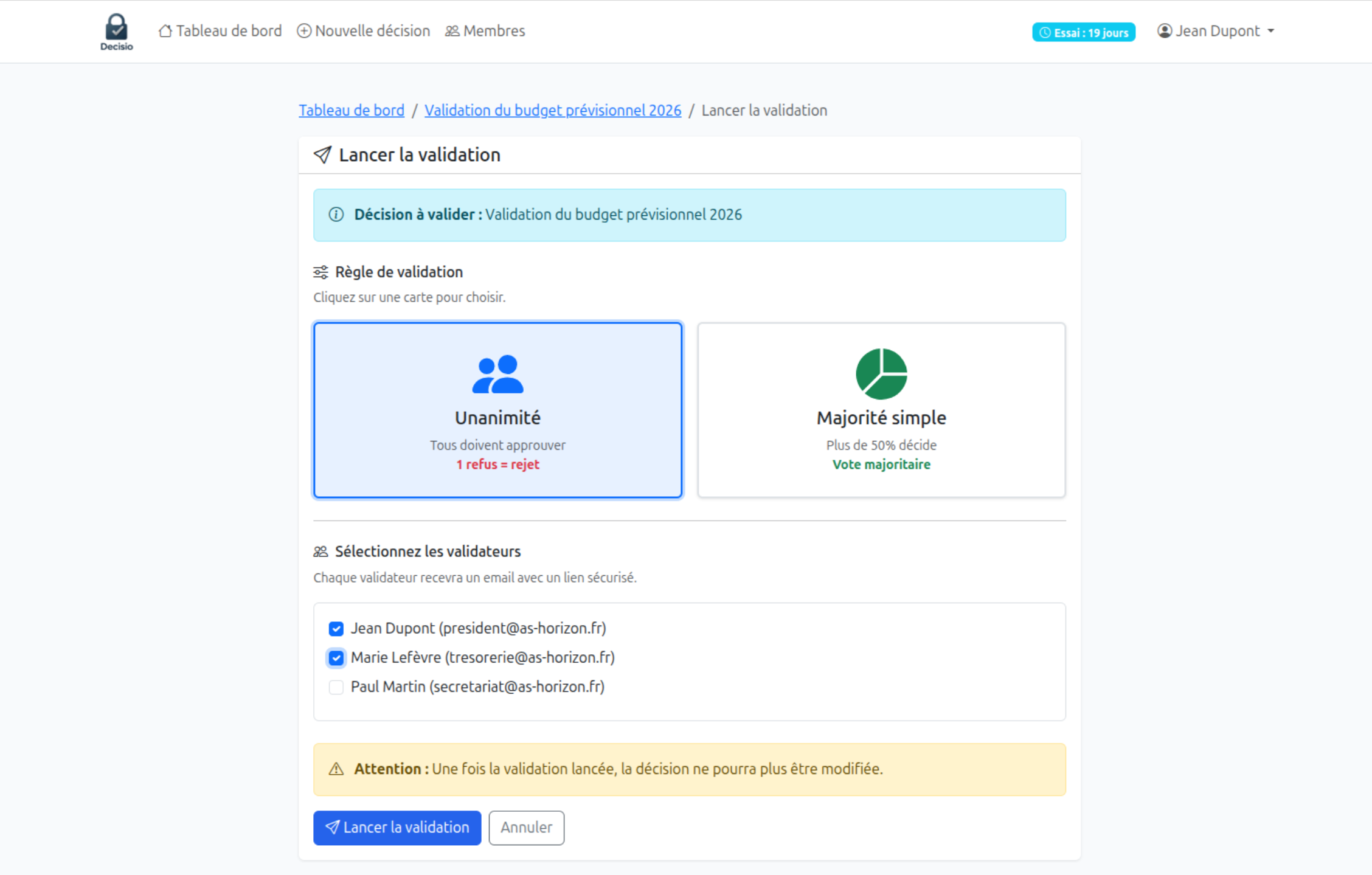Click the Essai 19 jours trial badge
The height and width of the screenshot is (875, 1372).
click(x=1083, y=32)
